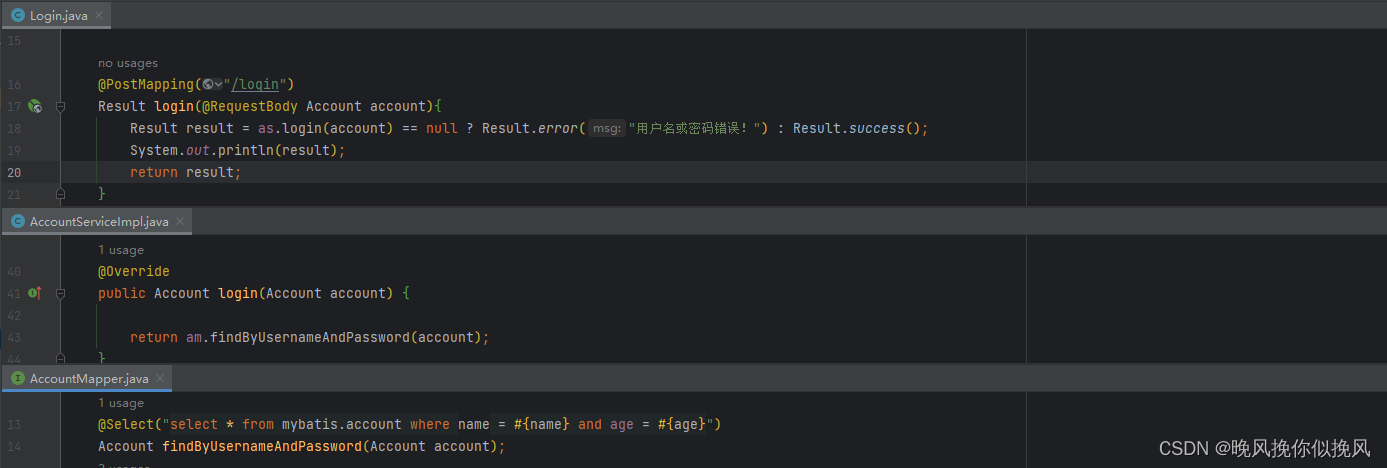Viewport: 1387px width, 468px height.
Task: Select the AccountMapper.java tab
Action: (x=87, y=378)
